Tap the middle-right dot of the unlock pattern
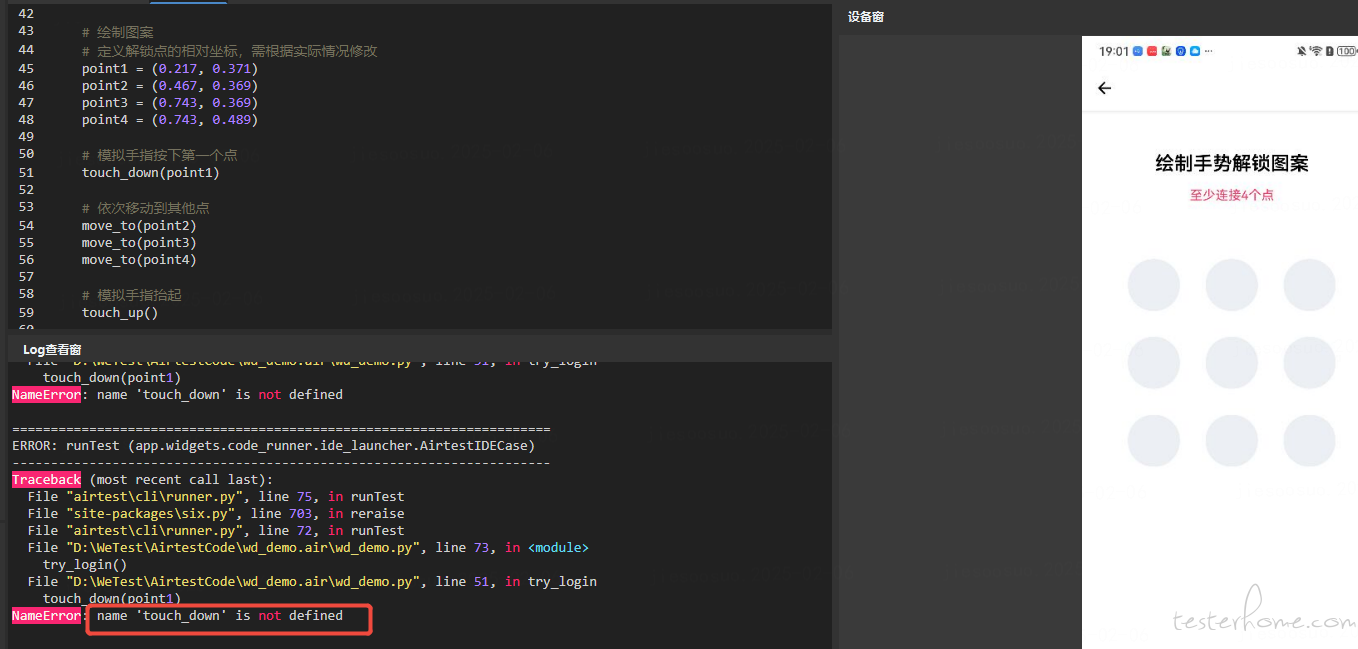The image size is (1358, 649). point(1310,362)
